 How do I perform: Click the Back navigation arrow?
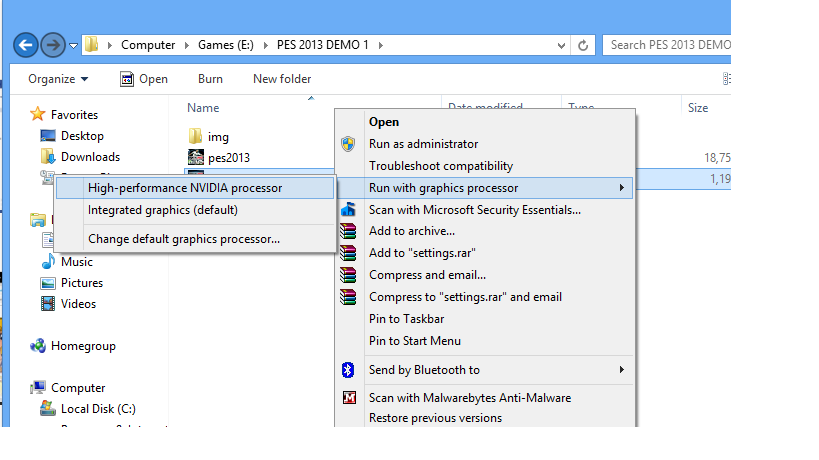(x=25, y=45)
